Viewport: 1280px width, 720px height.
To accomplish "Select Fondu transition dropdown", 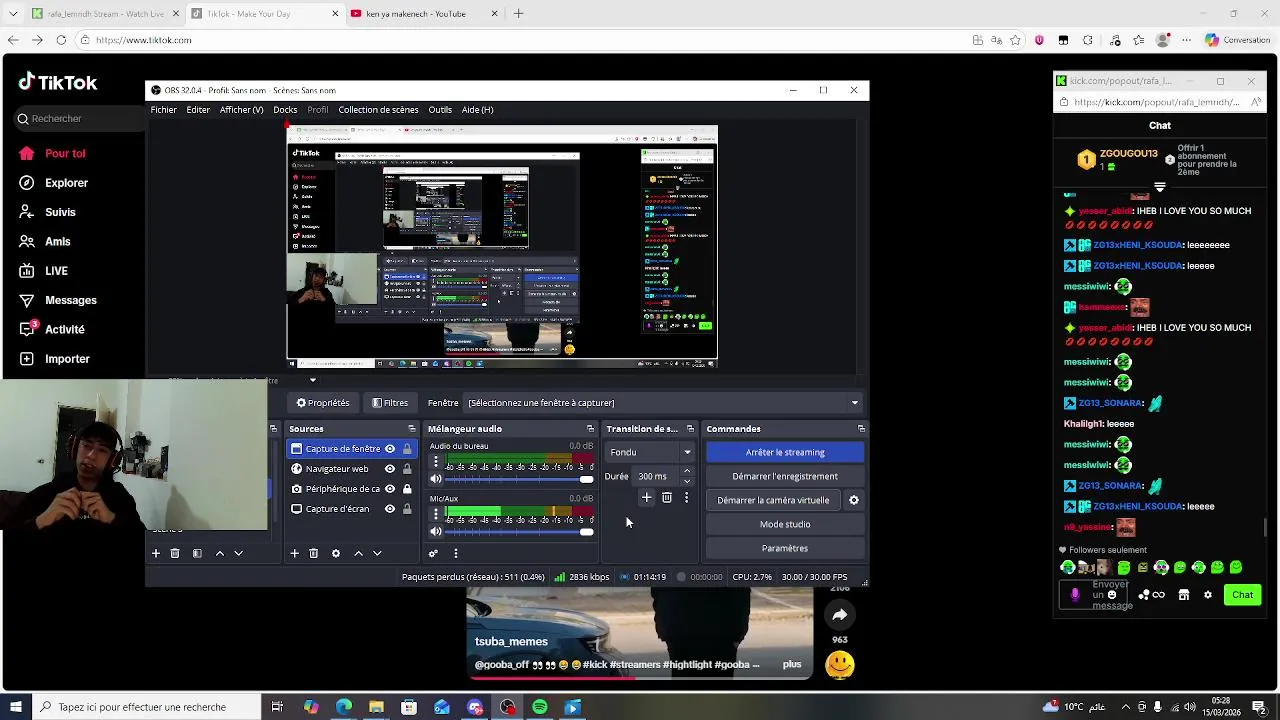I will [650, 452].
